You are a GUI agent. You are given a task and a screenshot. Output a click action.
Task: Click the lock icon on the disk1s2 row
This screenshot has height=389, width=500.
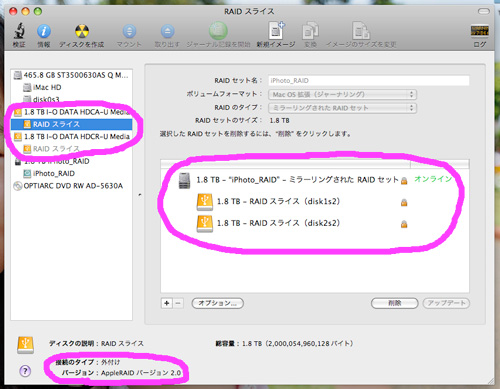click(404, 202)
